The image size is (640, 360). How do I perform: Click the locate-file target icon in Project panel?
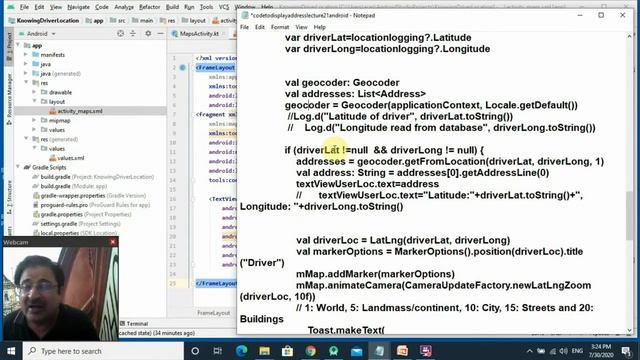(120, 33)
